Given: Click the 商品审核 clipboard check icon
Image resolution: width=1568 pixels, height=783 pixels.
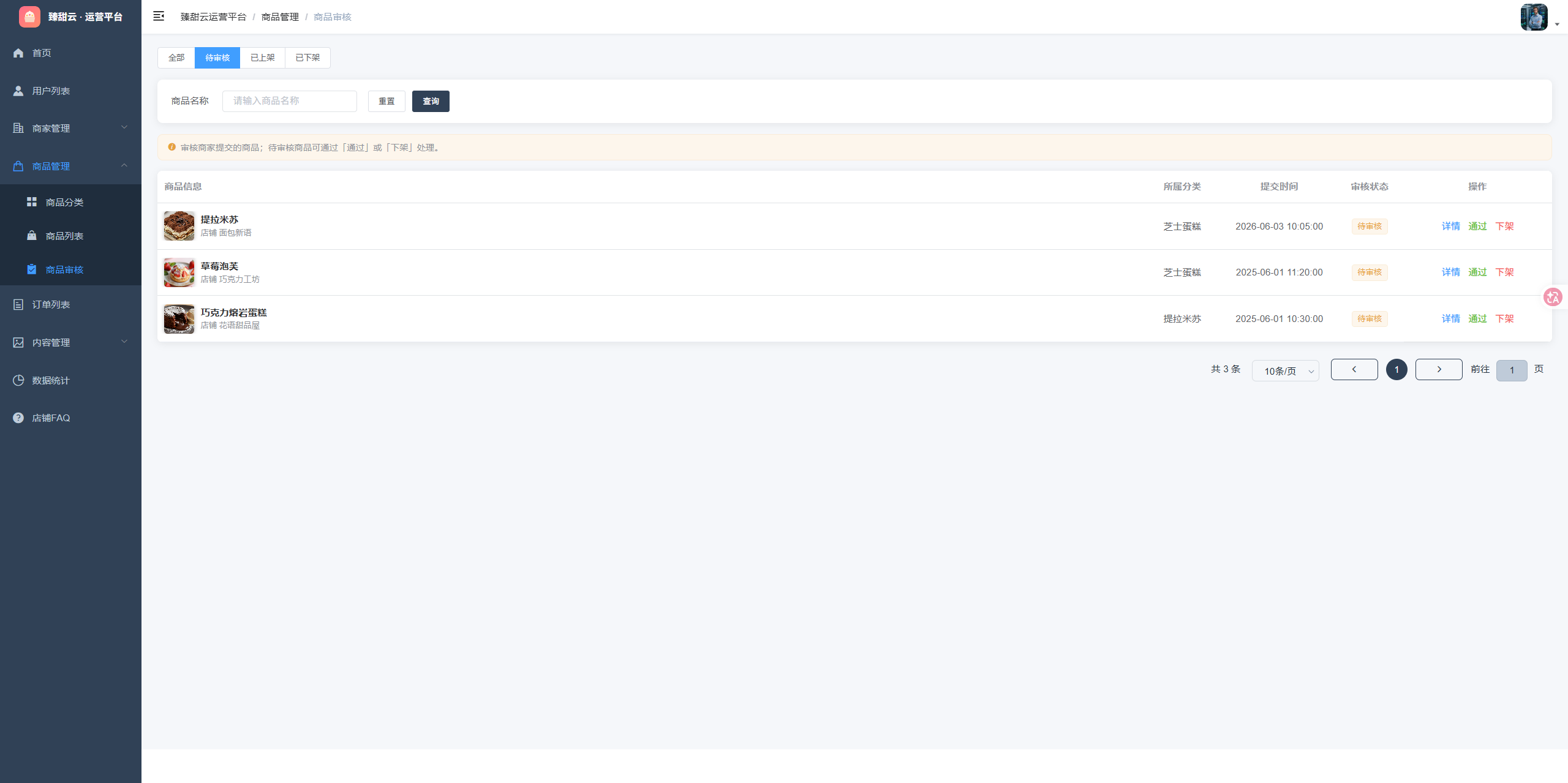Looking at the screenshot, I should (x=32, y=269).
